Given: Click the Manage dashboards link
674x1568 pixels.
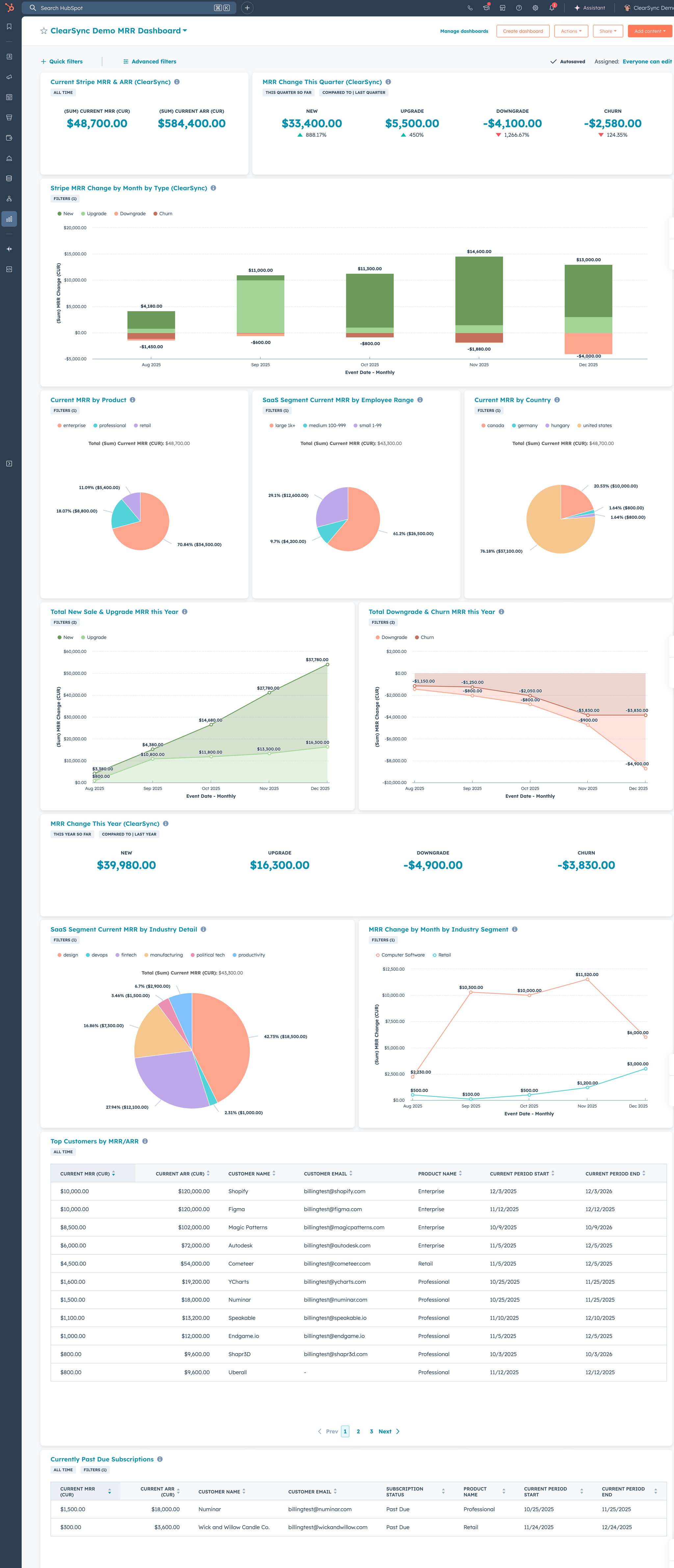Looking at the screenshot, I should click(x=464, y=31).
